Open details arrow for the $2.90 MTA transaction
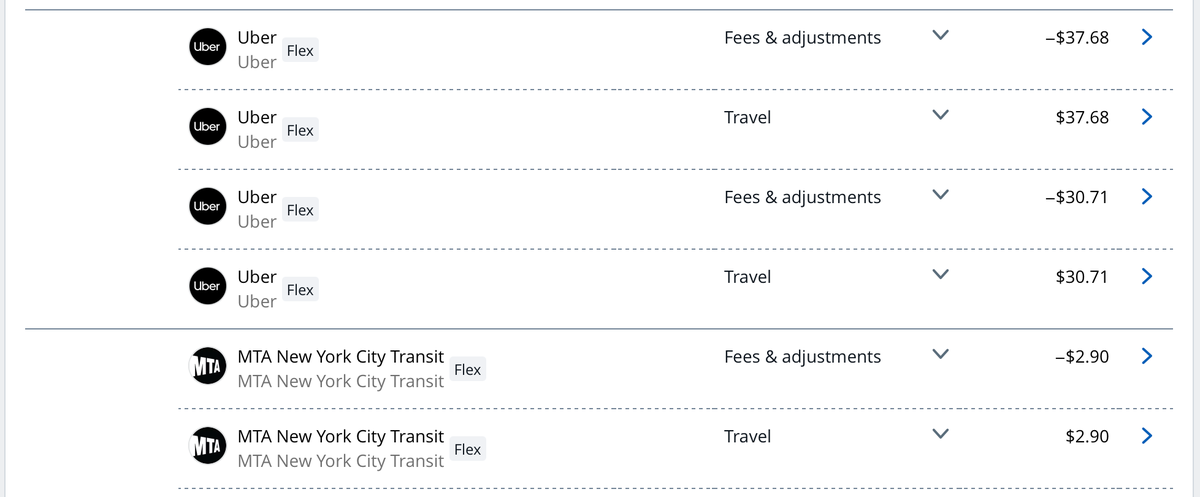1200x497 pixels. click(1147, 436)
